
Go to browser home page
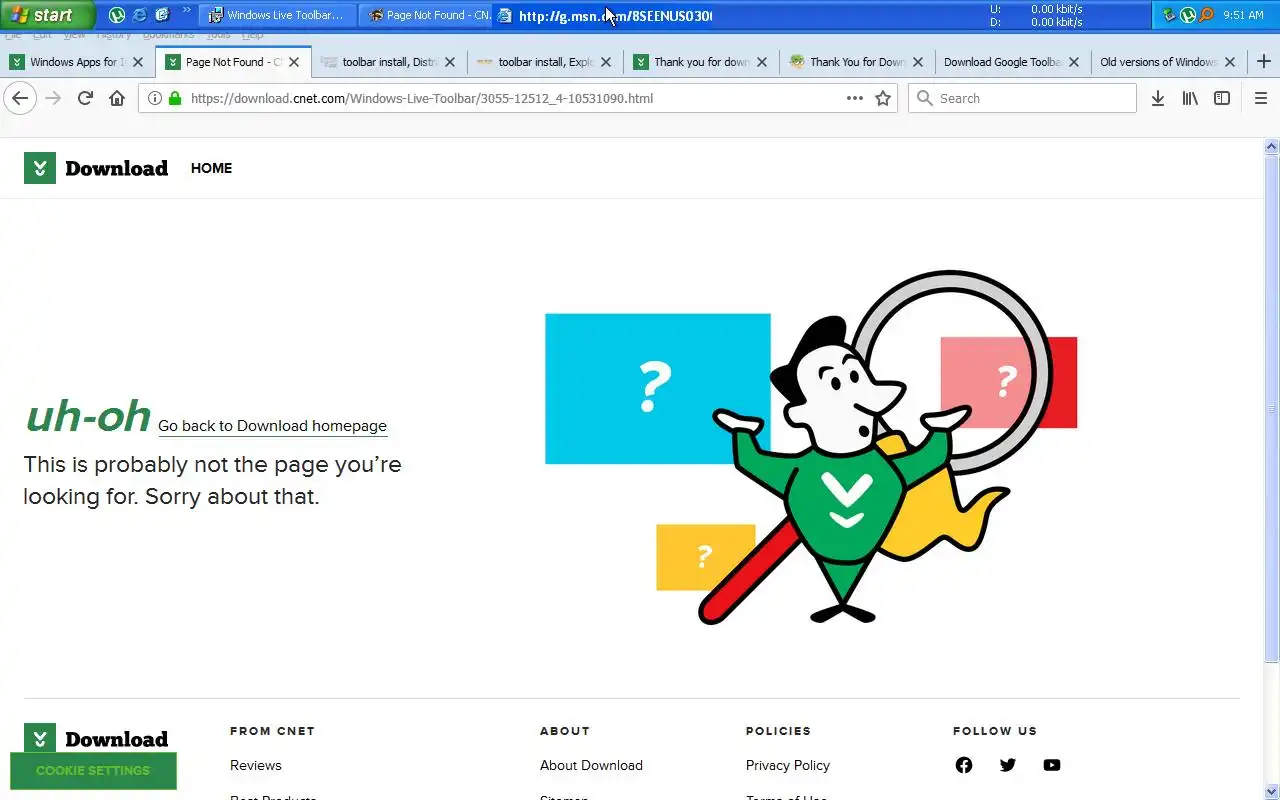point(117,98)
